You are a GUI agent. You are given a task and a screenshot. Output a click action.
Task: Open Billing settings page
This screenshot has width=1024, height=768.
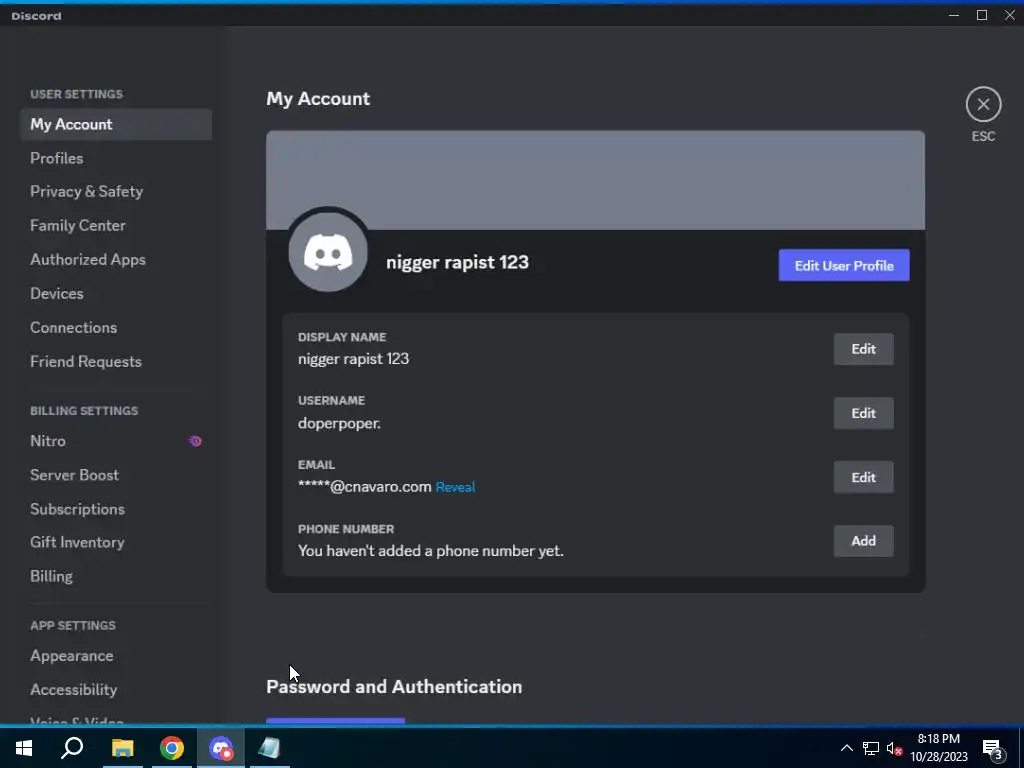(x=116, y=576)
